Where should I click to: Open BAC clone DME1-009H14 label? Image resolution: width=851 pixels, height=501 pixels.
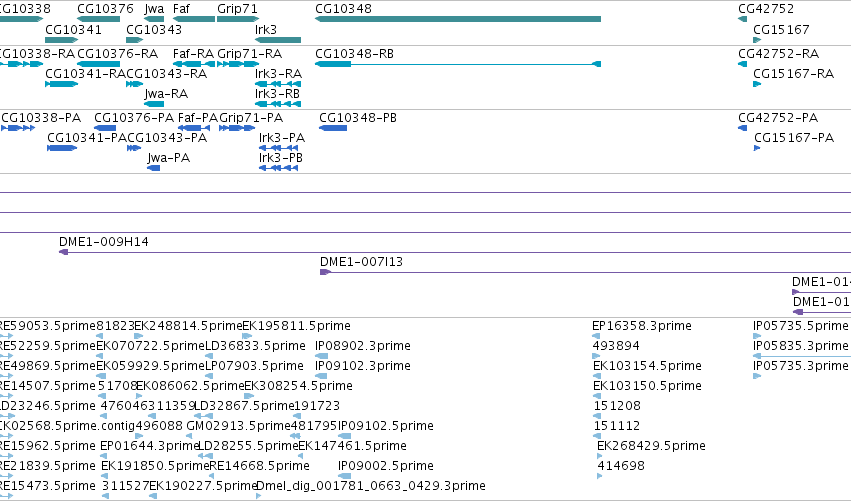point(104,242)
